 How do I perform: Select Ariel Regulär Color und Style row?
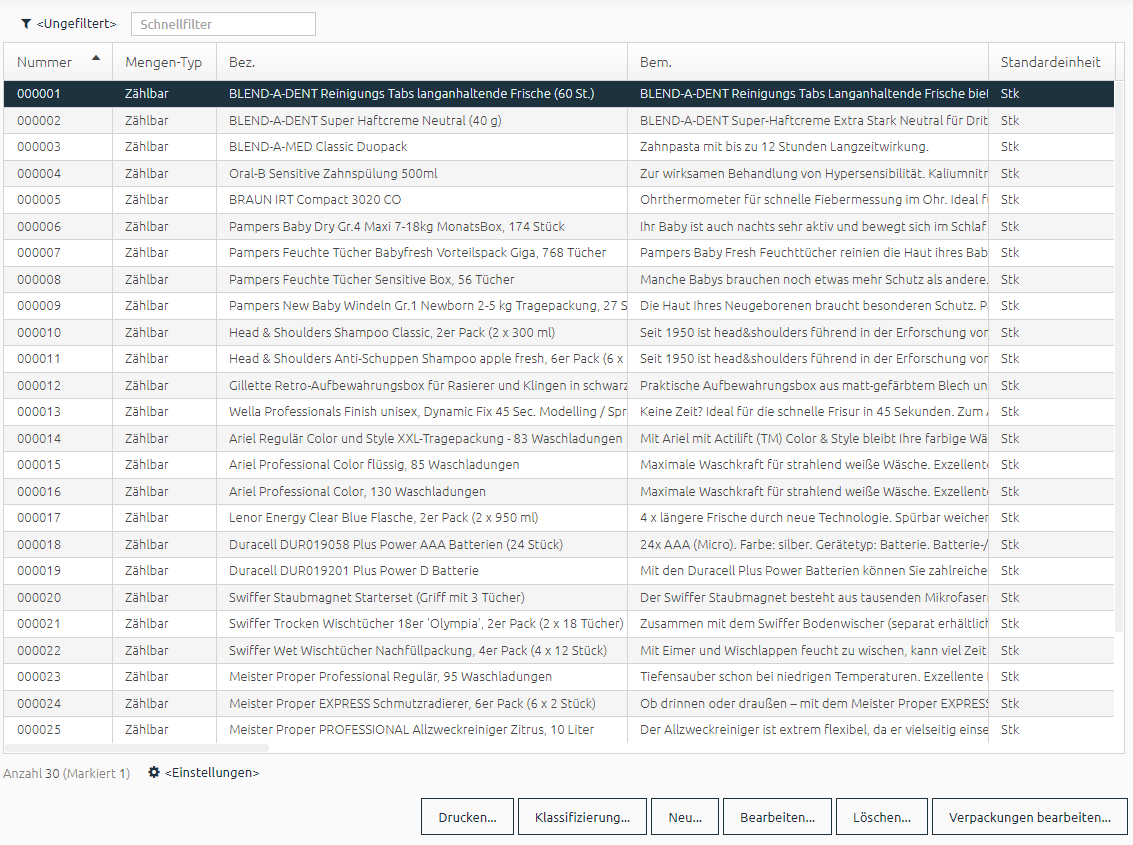click(559, 438)
